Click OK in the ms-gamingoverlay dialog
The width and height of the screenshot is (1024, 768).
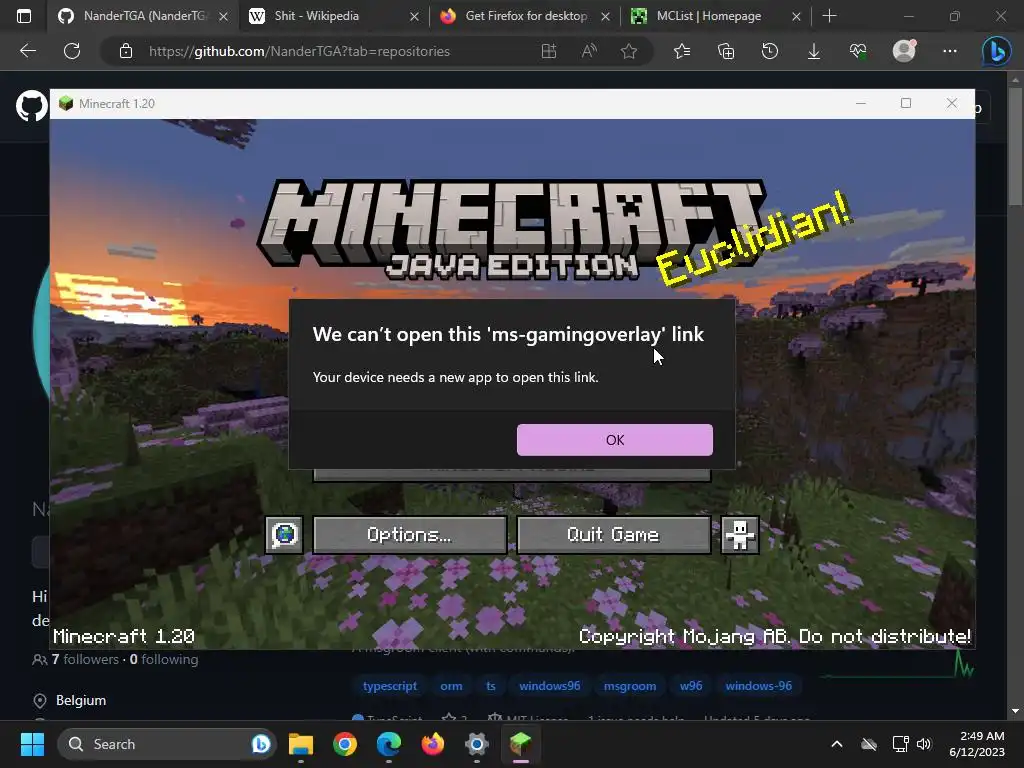click(615, 440)
